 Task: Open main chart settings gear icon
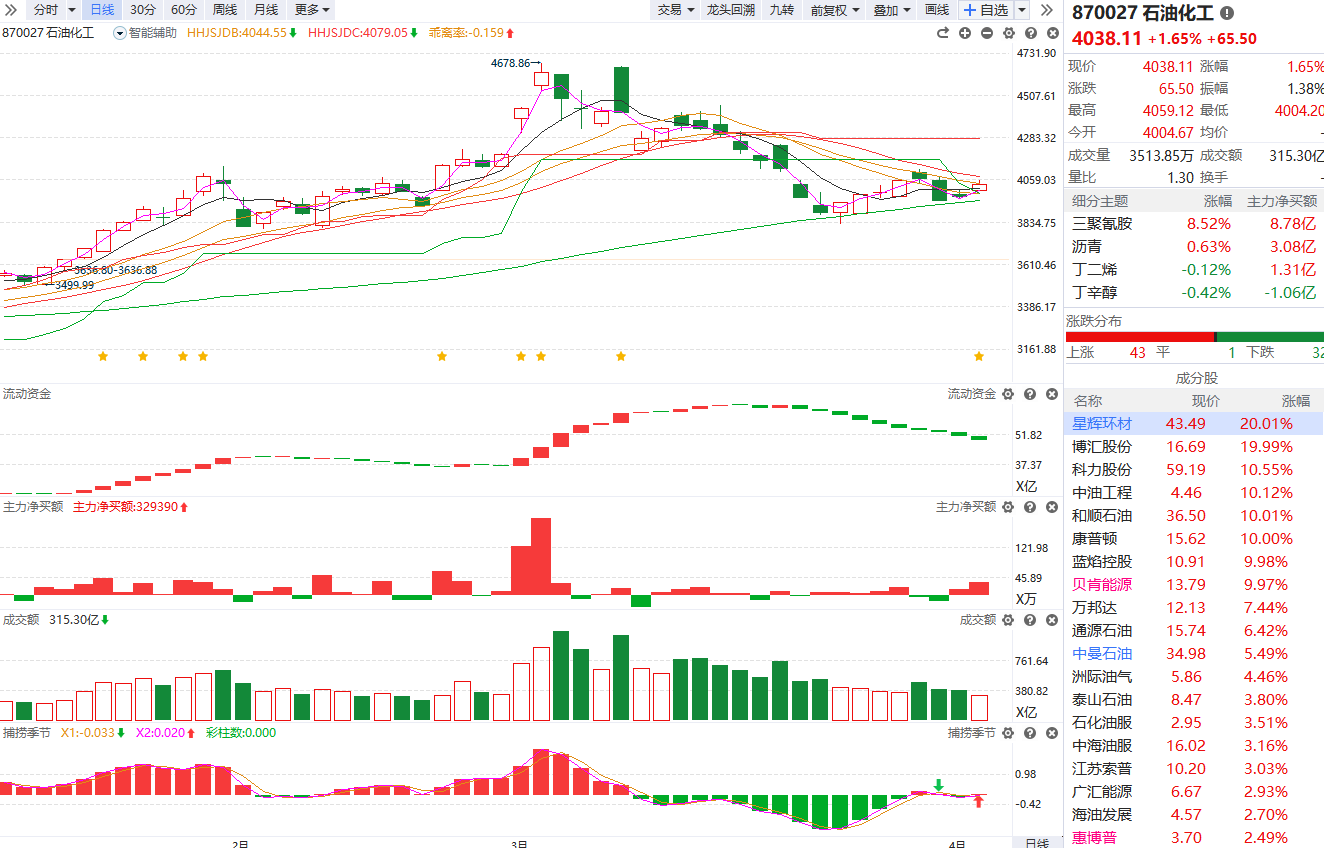point(1008,33)
